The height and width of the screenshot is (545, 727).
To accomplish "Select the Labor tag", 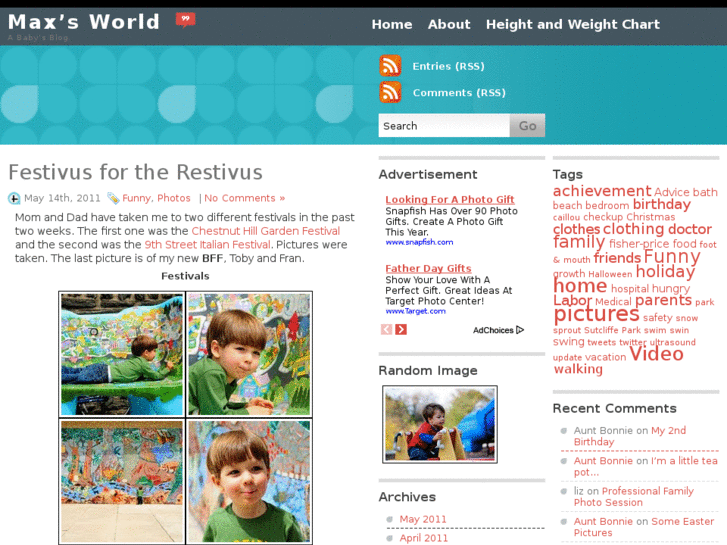I will coord(572,301).
